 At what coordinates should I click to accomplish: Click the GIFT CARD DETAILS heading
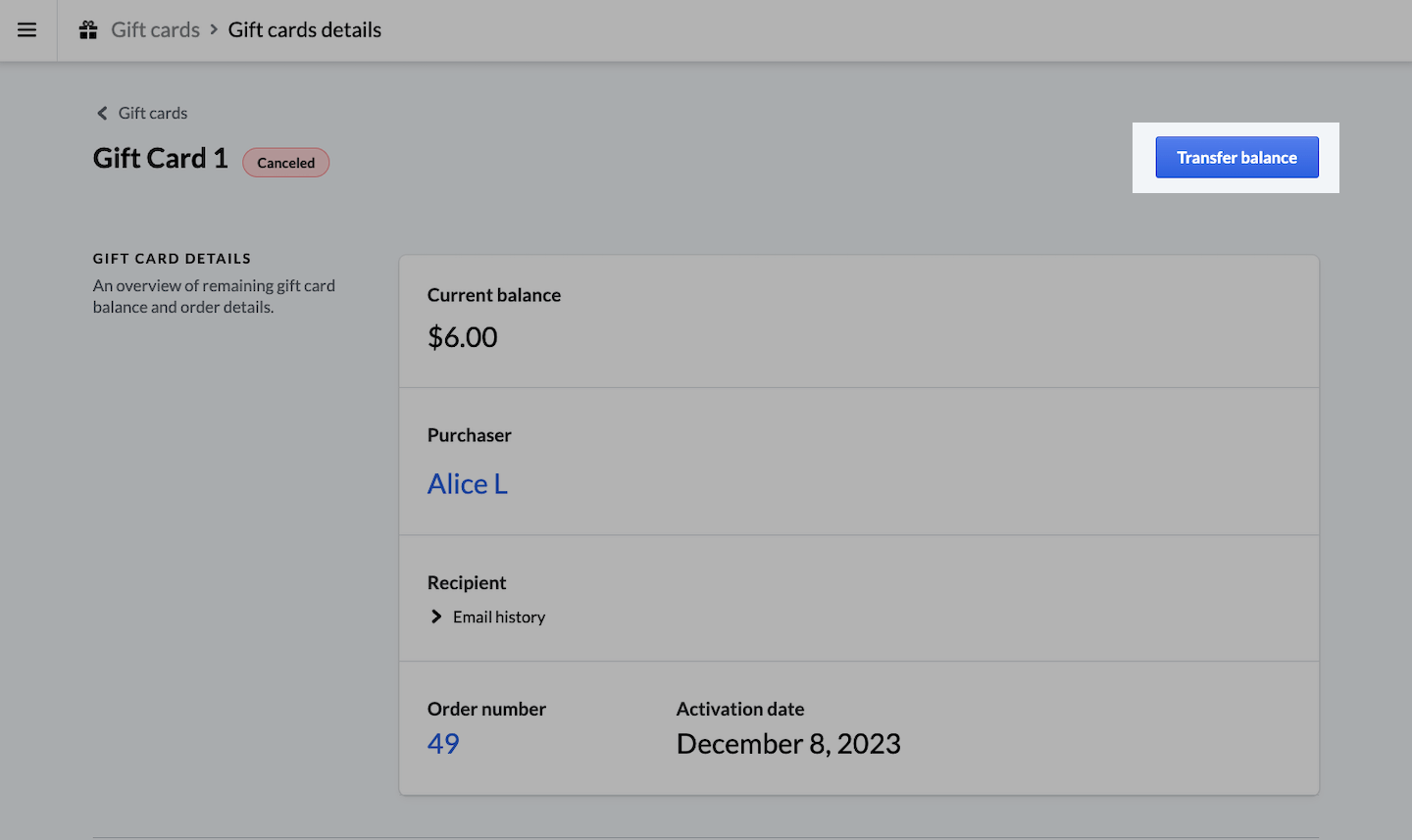pos(172,259)
